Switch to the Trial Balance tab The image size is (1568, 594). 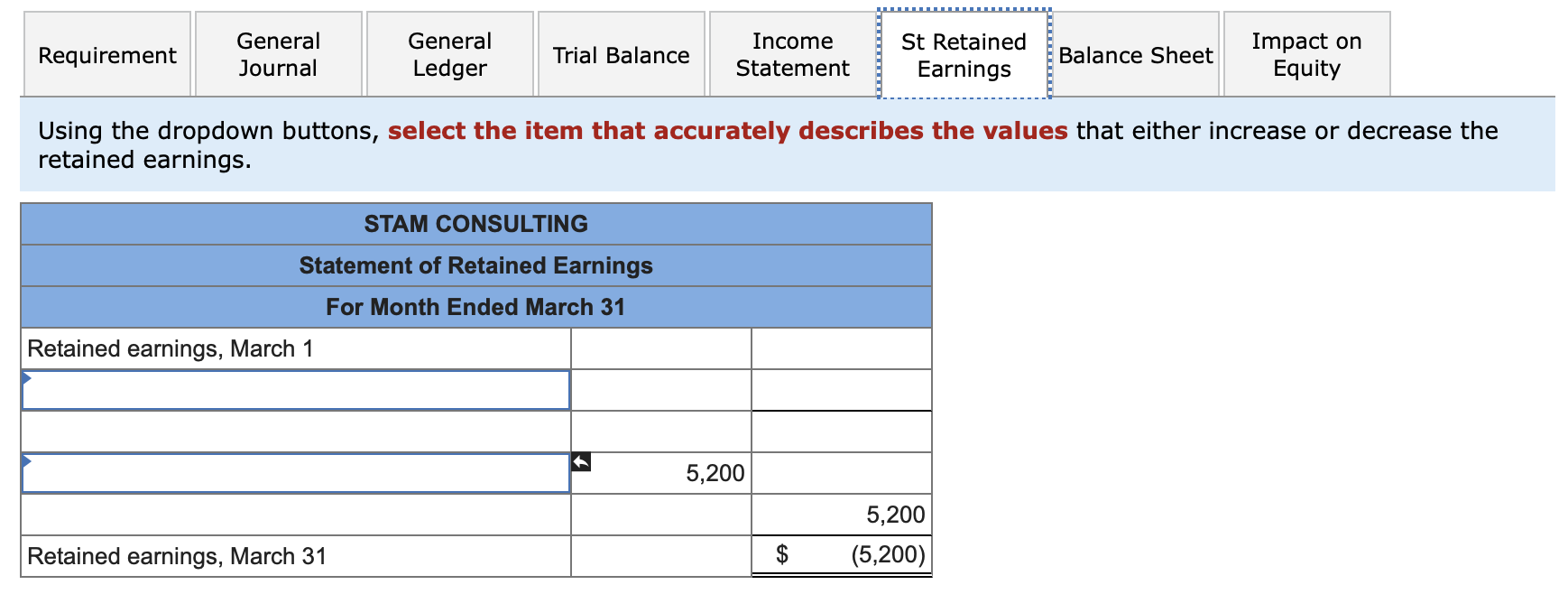(622, 54)
